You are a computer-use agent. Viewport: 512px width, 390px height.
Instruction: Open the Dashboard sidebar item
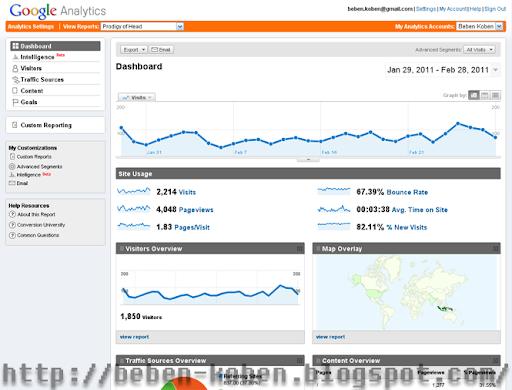(55, 46)
